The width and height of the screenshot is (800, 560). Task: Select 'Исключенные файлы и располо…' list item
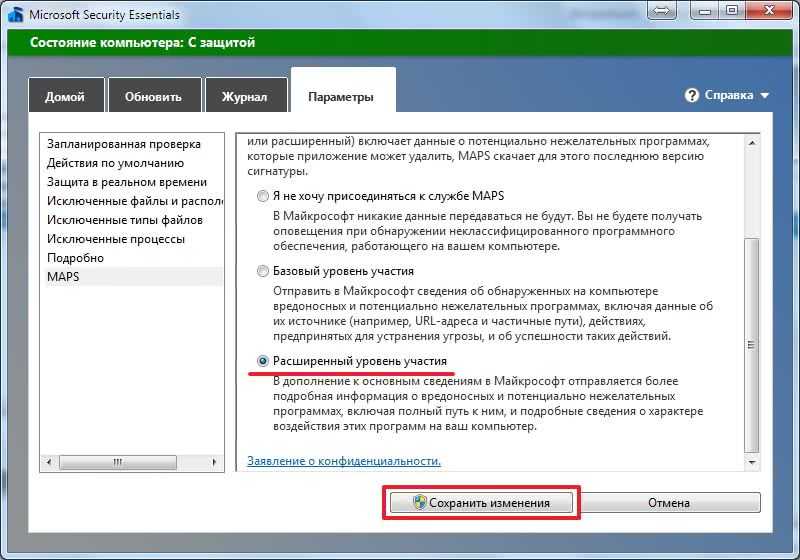[132, 201]
